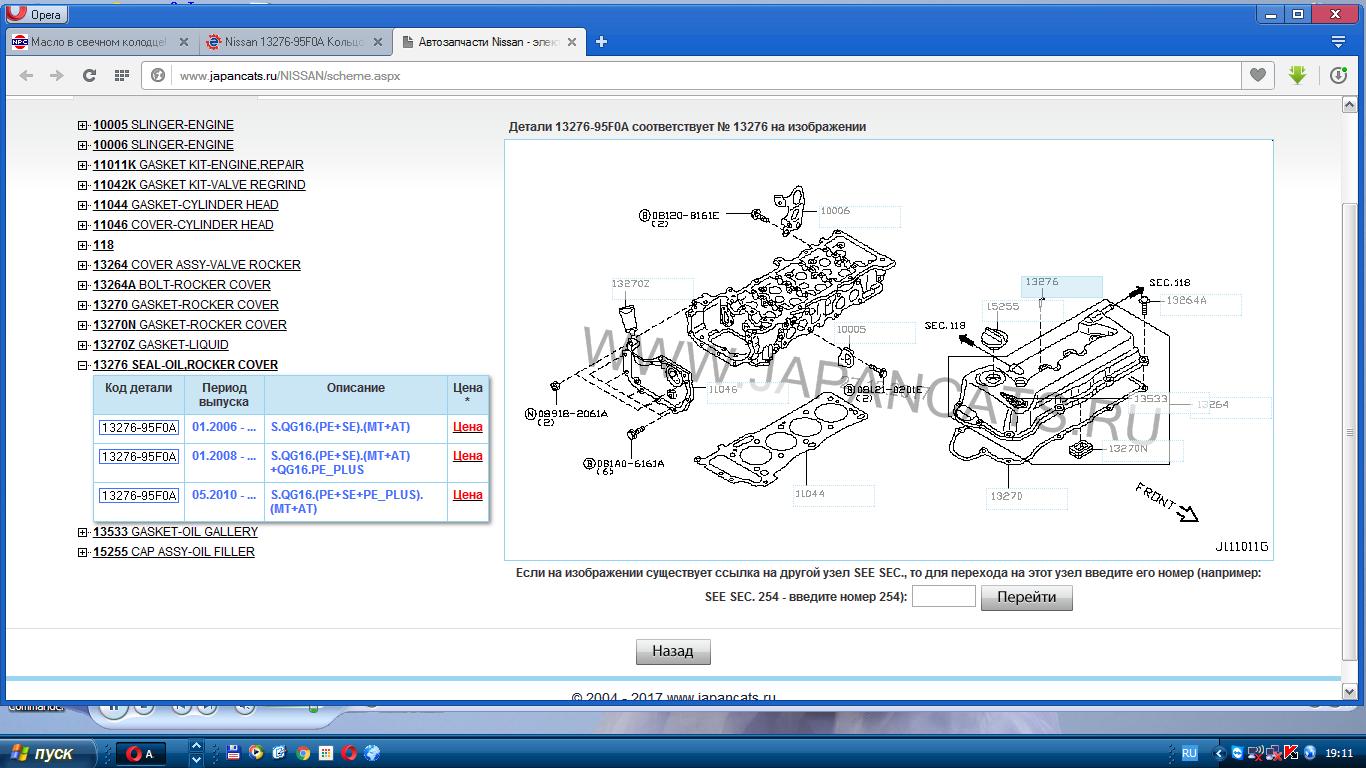Launch the globe quick launch icon

click(372, 753)
